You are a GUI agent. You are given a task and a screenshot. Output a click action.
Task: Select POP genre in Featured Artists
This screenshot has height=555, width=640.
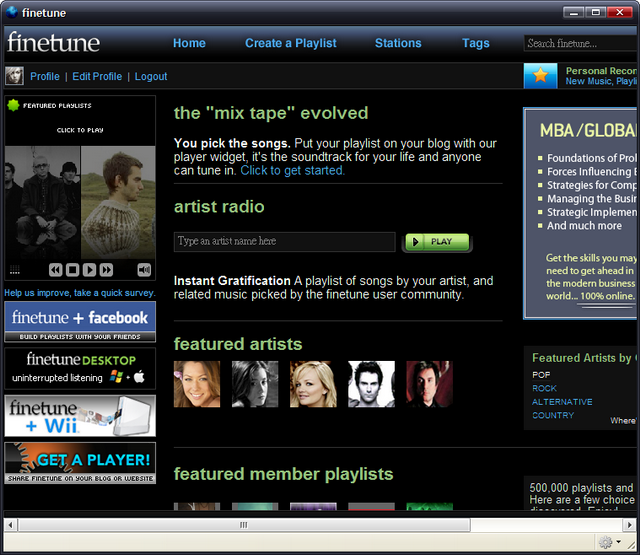(541, 375)
